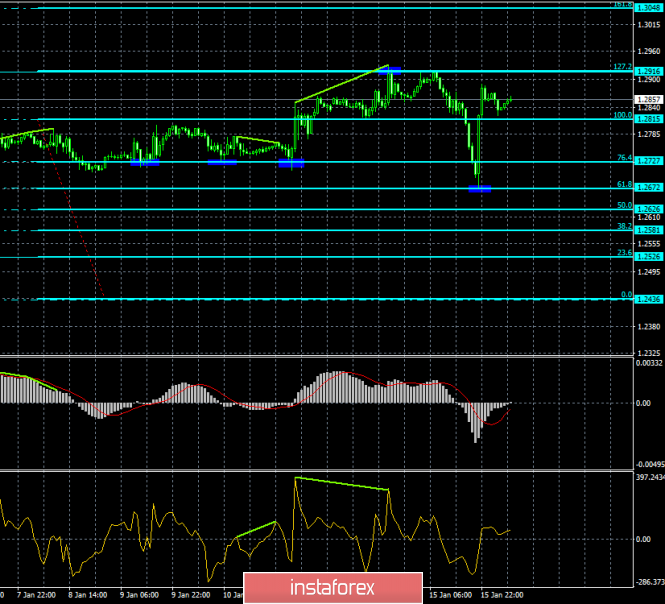Click the blue marker at the 1.2916 high
665x604 pixels.
(x=390, y=71)
